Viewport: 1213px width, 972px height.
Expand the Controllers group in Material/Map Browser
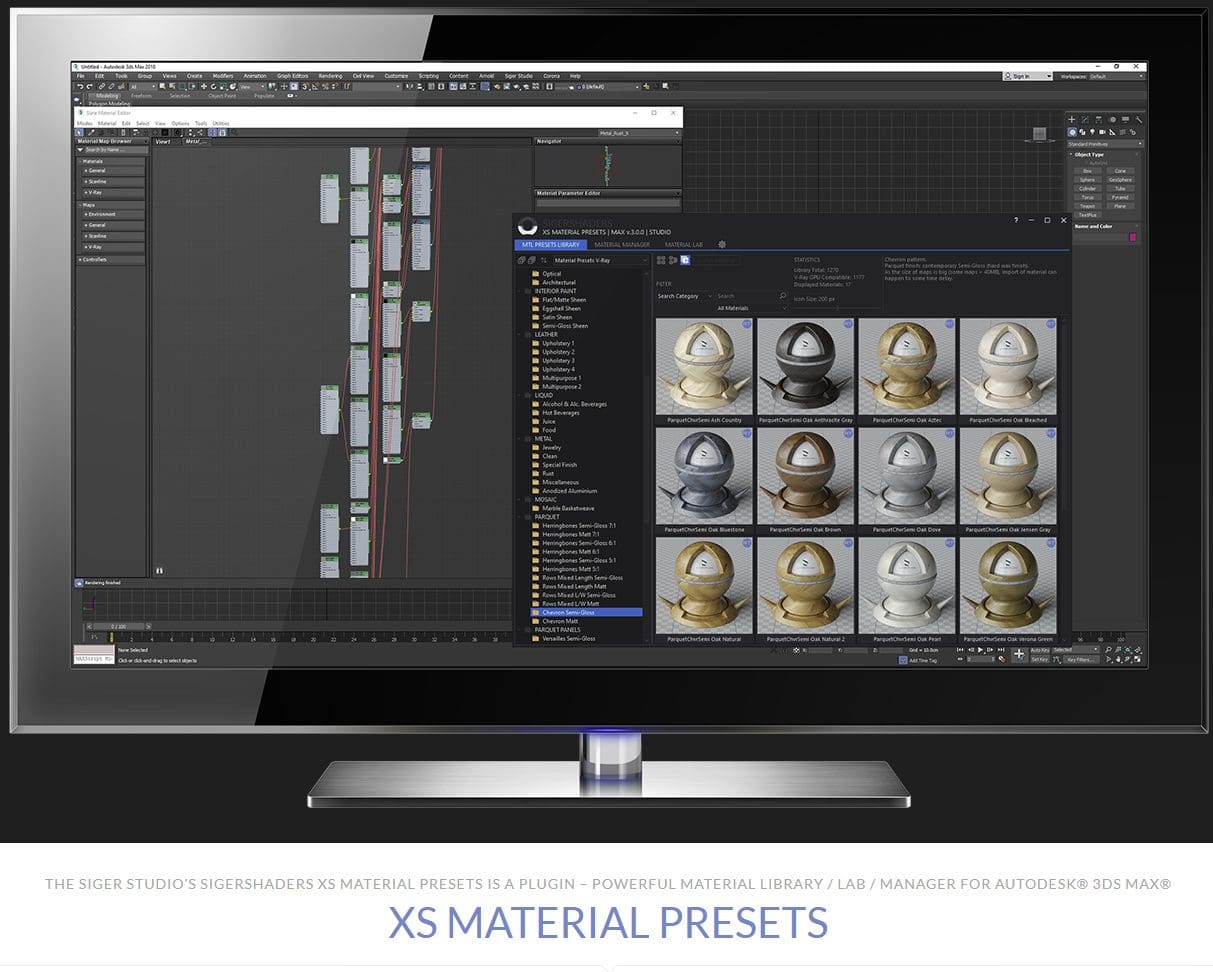(111, 259)
